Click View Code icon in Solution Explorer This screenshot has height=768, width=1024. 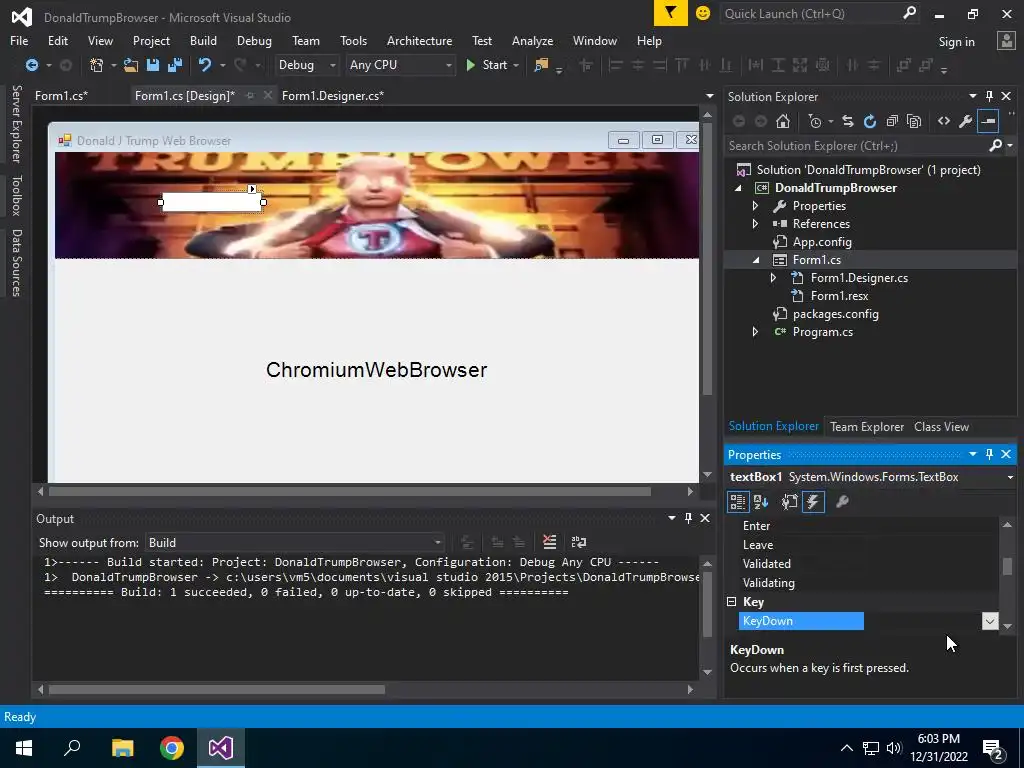[x=944, y=121]
